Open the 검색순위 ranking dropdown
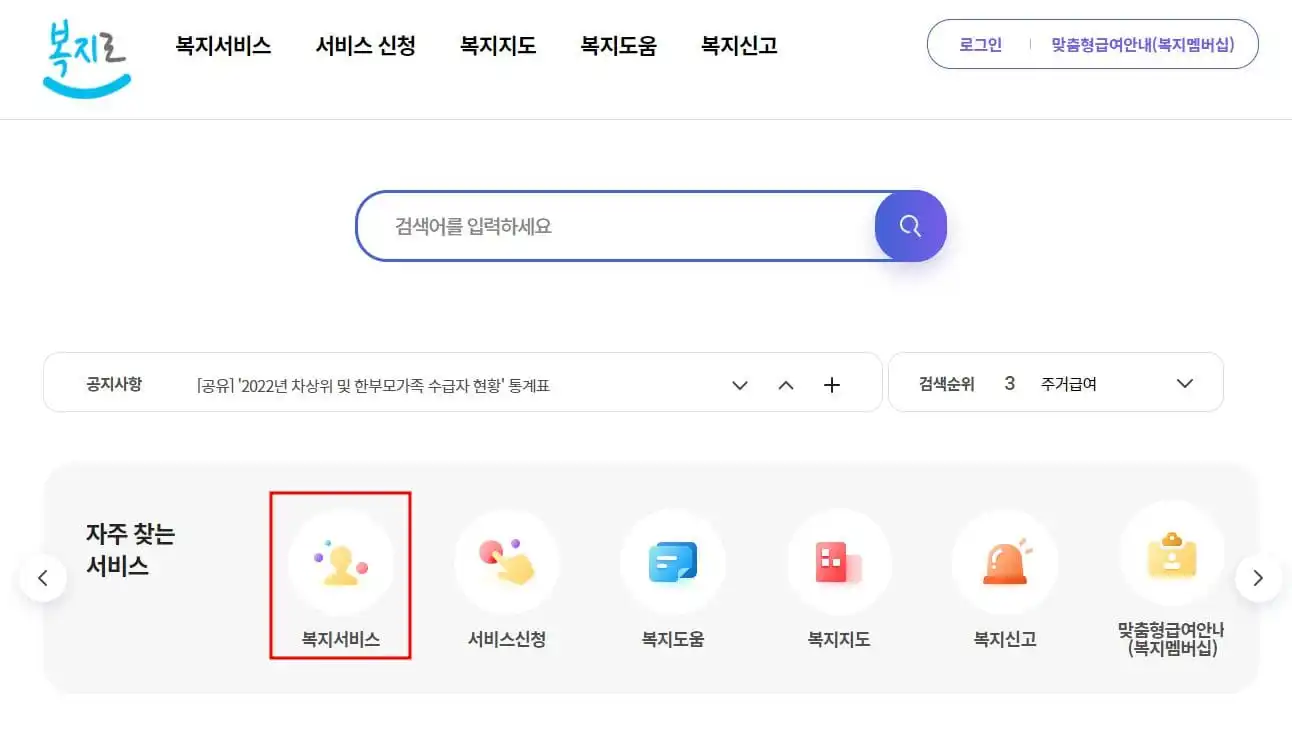1292x733 pixels. tap(1185, 383)
